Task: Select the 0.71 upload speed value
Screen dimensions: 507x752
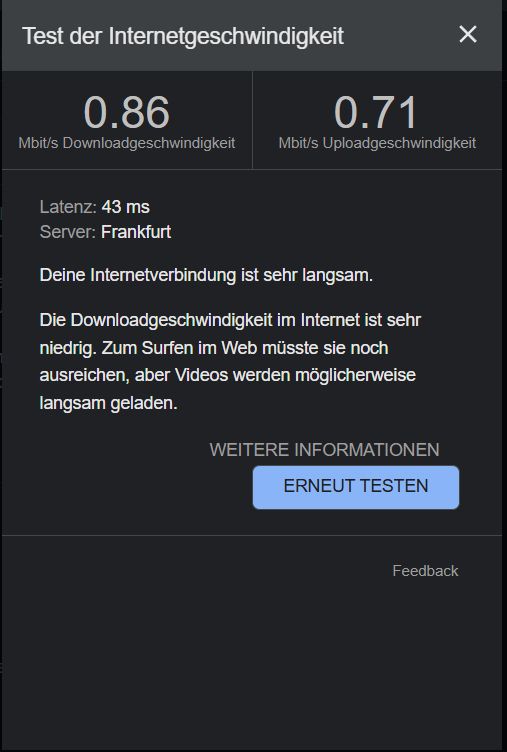Action: click(377, 112)
